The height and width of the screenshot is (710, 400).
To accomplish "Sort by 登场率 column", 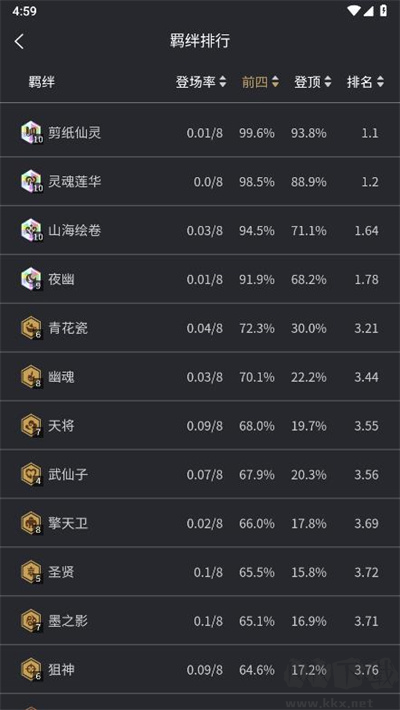I will [201, 82].
